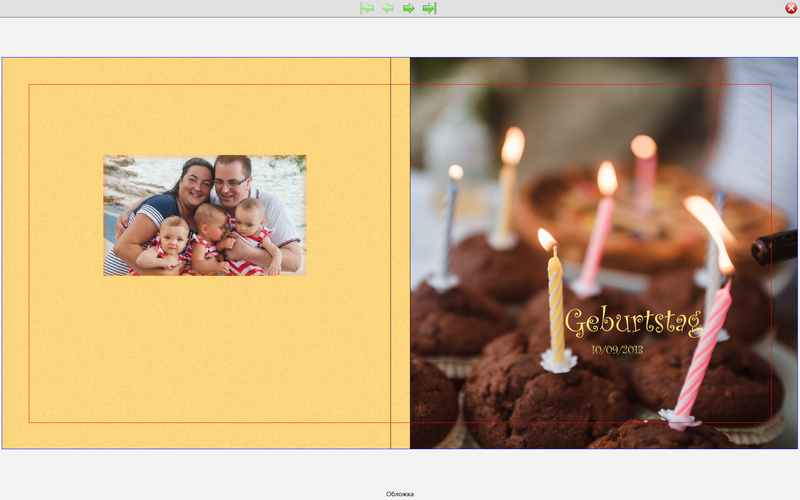The width and height of the screenshot is (800, 500).
Task: Select the family photo on back cover
Action: (204, 215)
